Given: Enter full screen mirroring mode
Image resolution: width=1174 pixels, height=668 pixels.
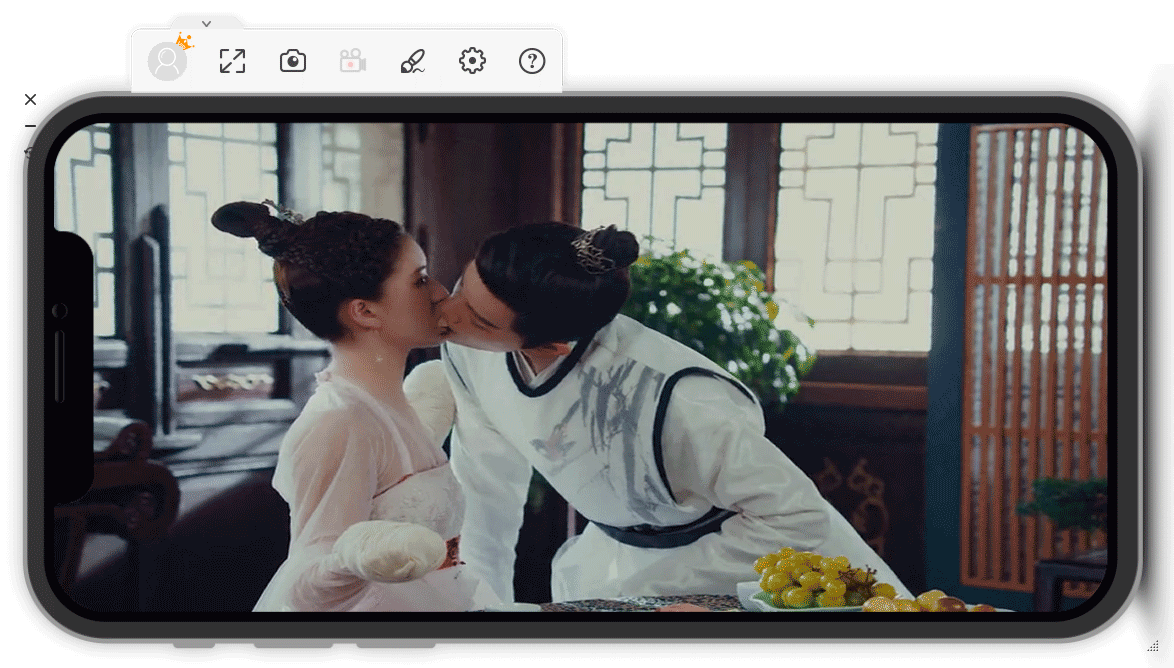Looking at the screenshot, I should tap(232, 61).
